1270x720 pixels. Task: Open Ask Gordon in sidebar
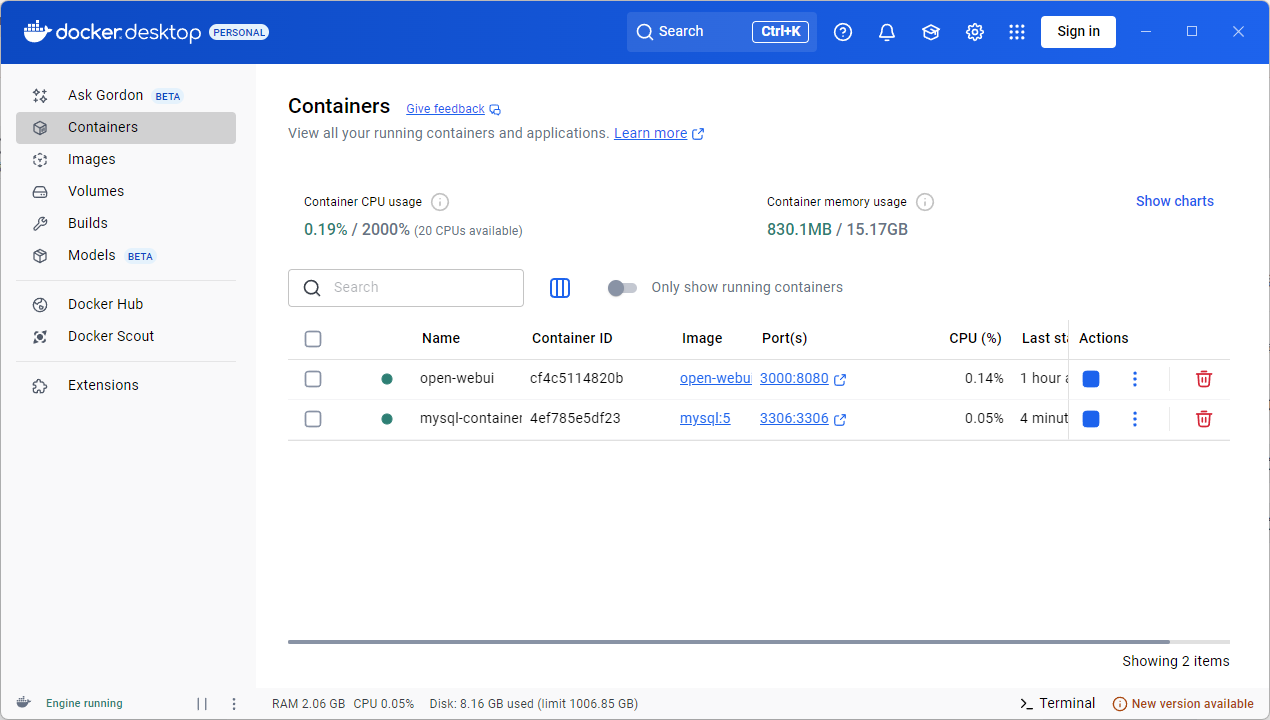click(x=126, y=96)
